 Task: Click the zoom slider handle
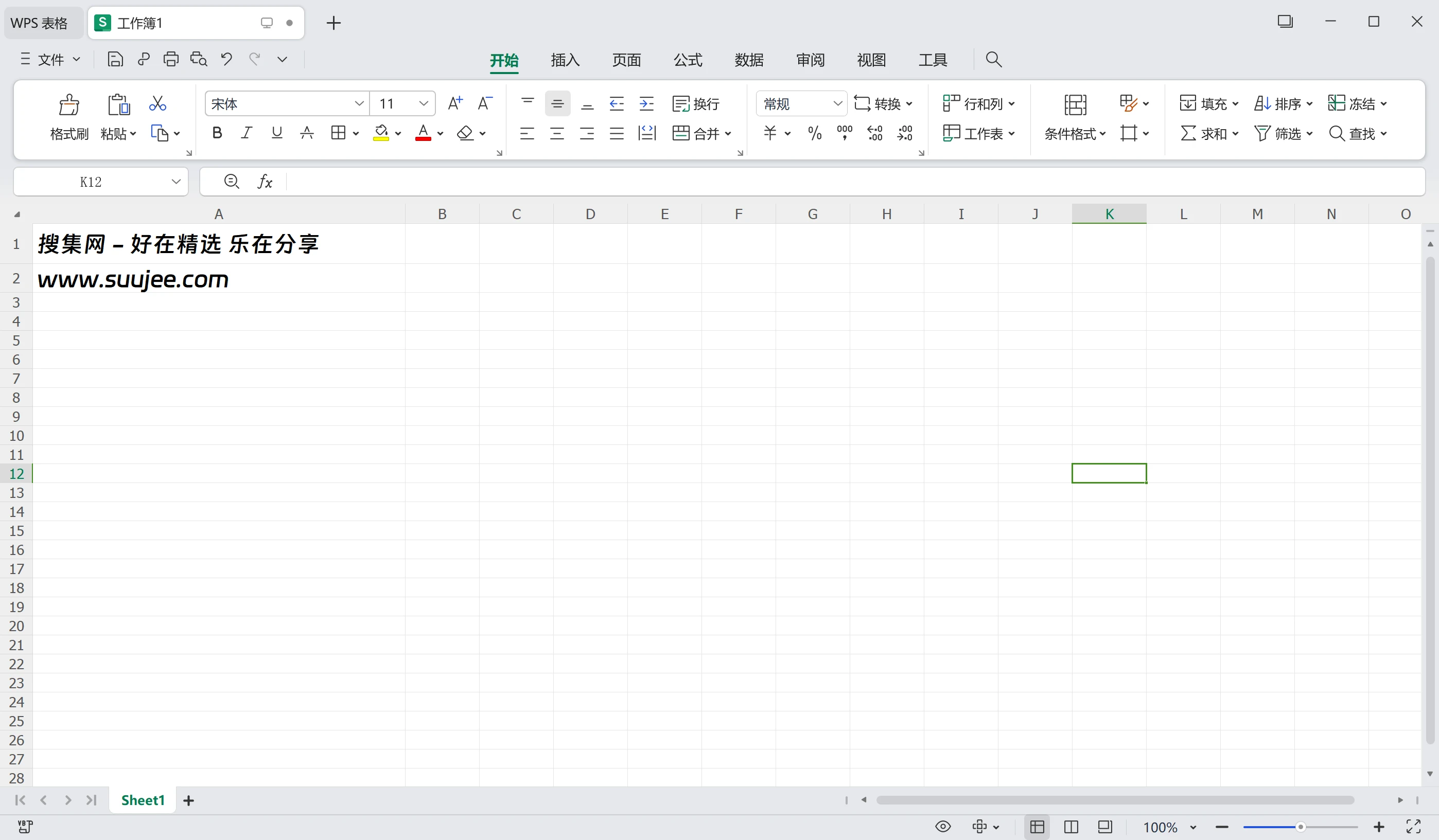tap(1300, 827)
